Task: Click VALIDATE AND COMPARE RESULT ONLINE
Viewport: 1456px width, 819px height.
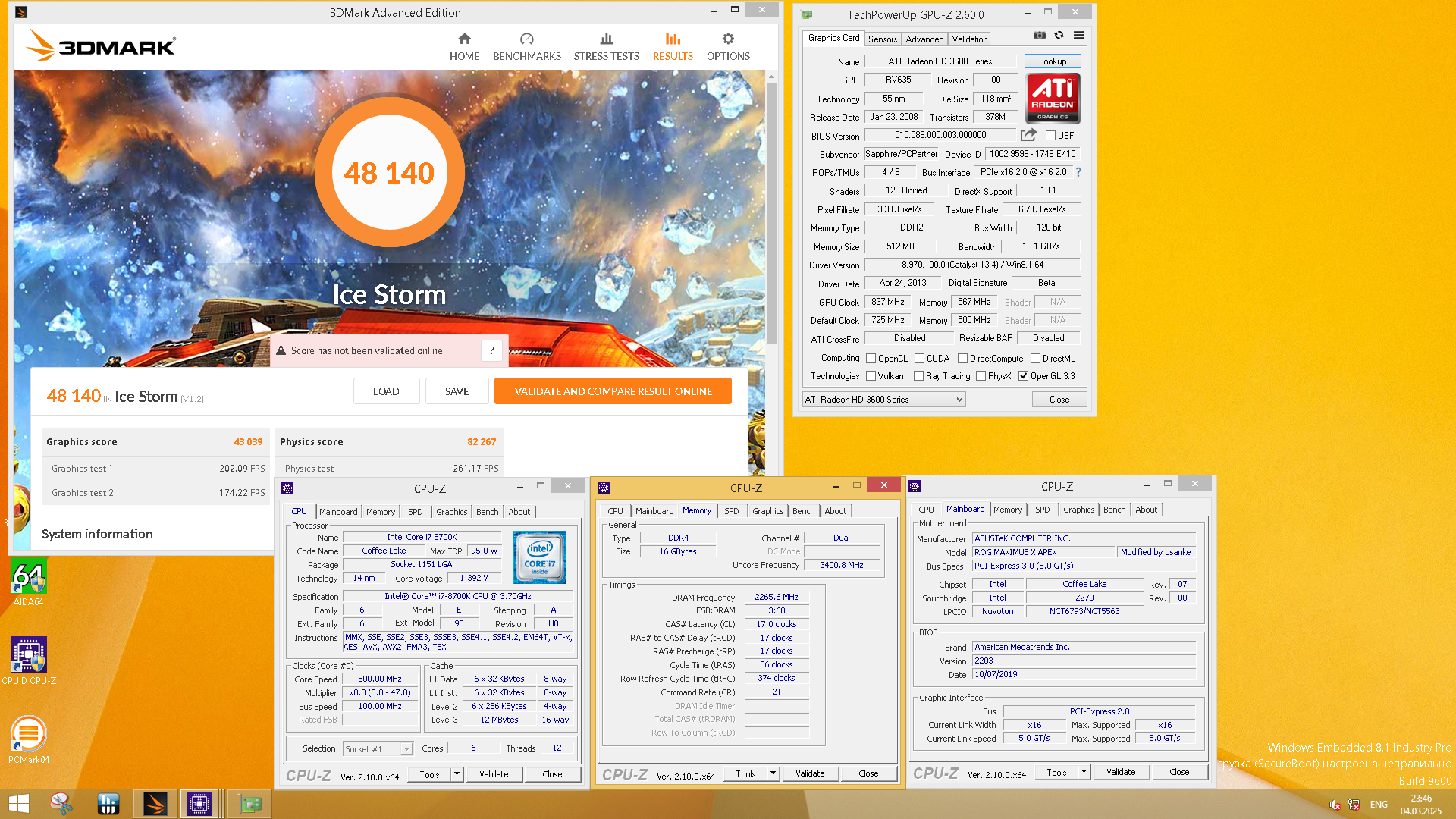Action: click(x=613, y=391)
